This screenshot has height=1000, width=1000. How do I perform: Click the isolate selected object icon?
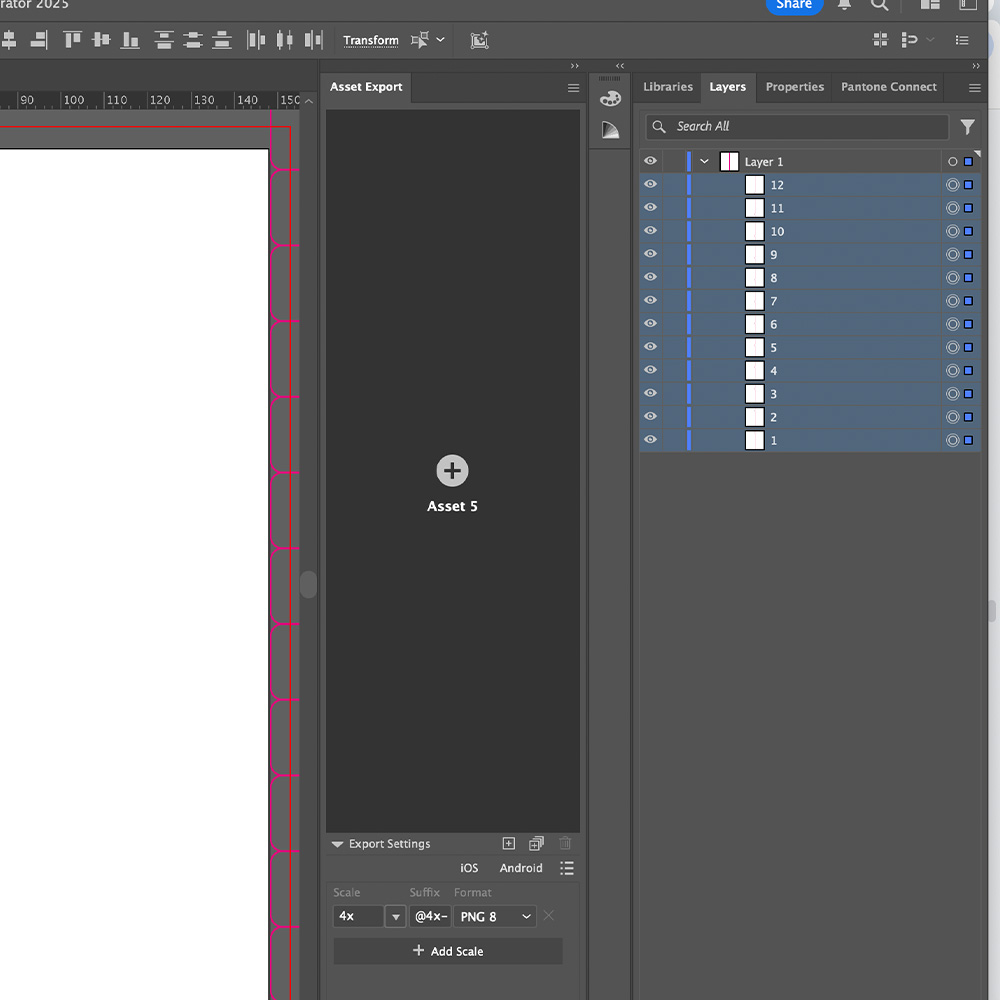tap(479, 40)
